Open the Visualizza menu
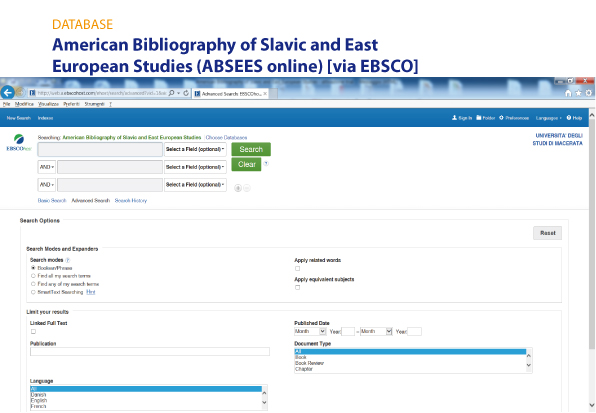Image resolution: width=596 pixels, height=413 pixels. tap(48, 104)
